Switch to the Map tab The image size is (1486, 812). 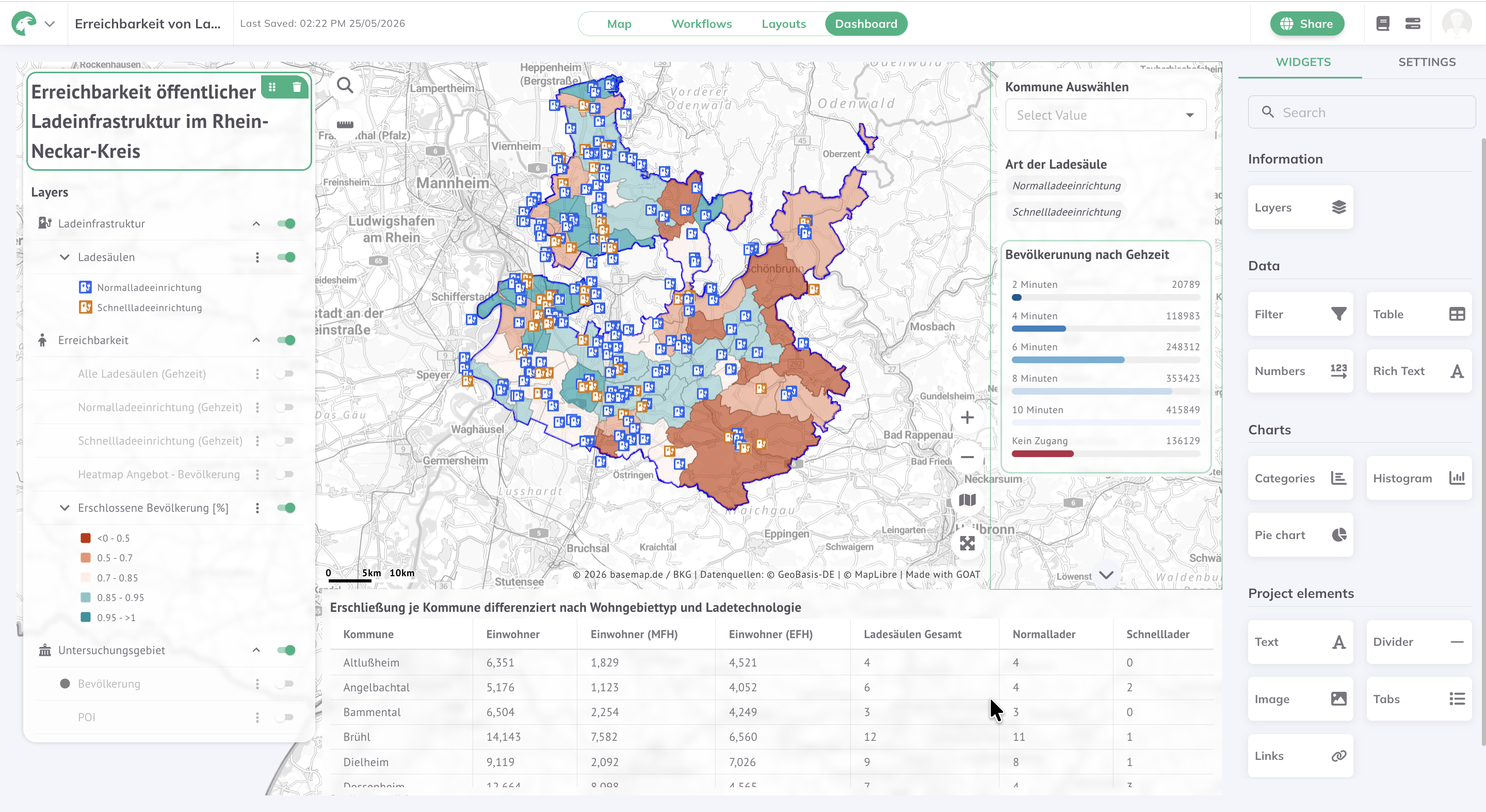[619, 24]
